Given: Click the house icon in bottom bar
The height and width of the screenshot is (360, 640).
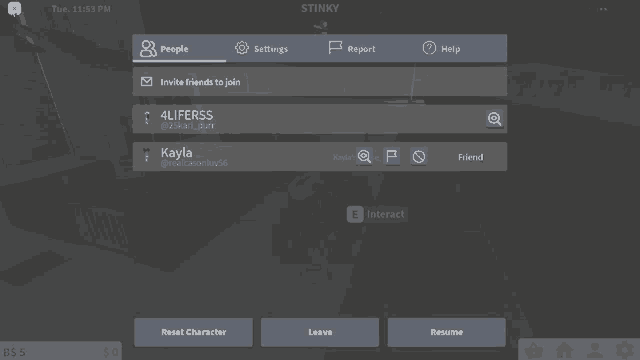Looking at the screenshot, I should [x=564, y=350].
